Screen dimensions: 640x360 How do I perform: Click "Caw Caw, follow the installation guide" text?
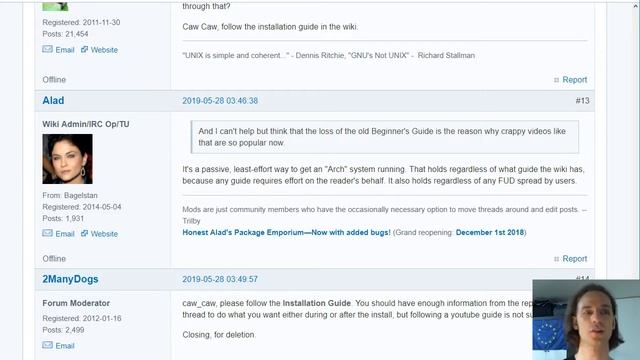pos(270,27)
